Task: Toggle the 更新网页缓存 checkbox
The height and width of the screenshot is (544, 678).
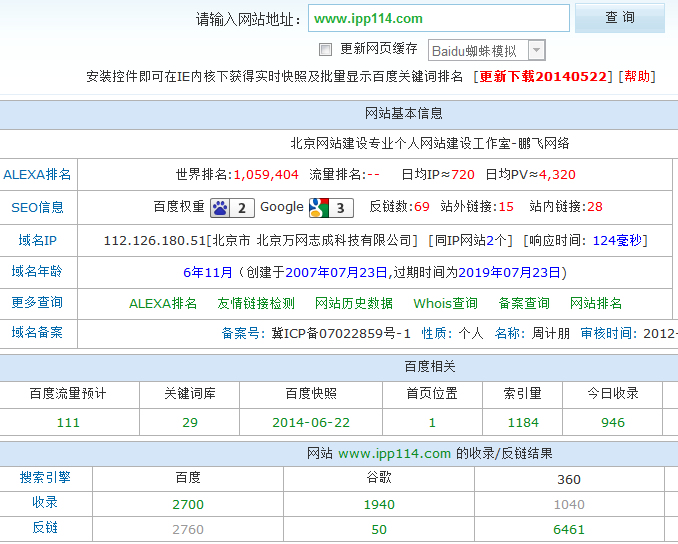Action: 325,49
